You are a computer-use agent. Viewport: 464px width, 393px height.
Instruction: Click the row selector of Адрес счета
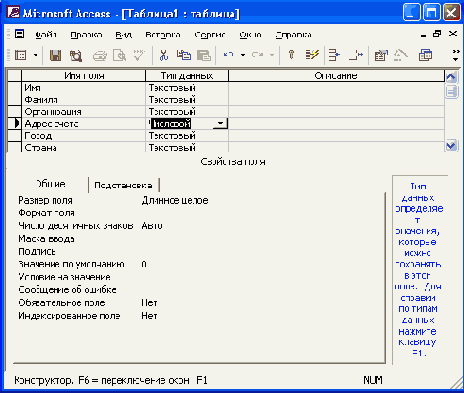tap(14, 124)
